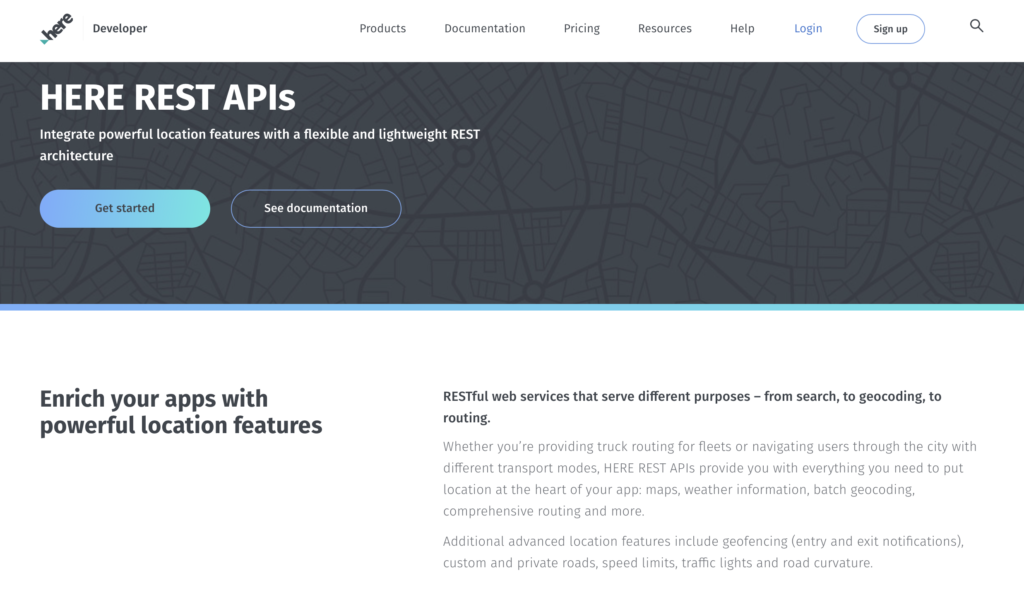Click the Get started button

125,208
